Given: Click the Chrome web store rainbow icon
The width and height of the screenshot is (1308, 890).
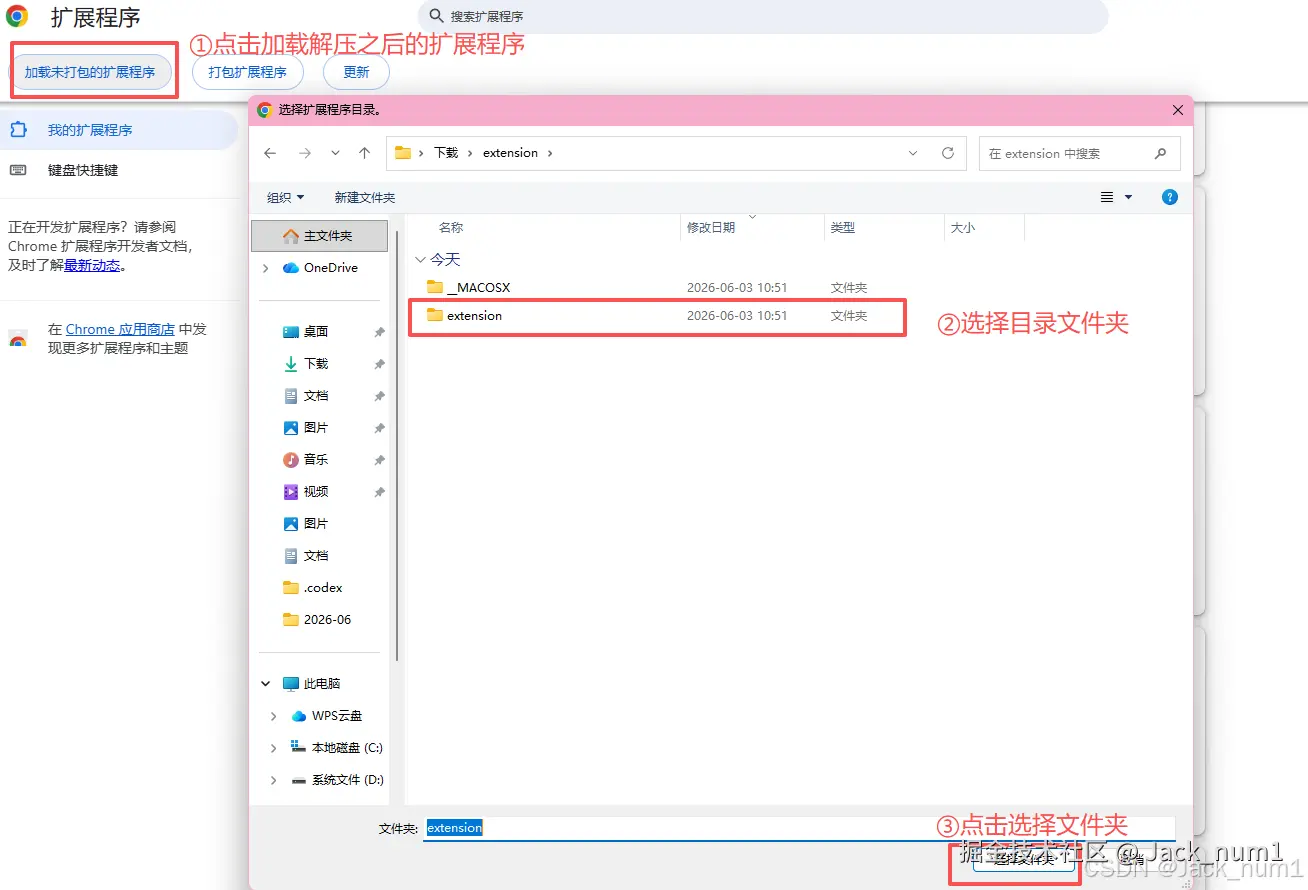Looking at the screenshot, I should [17, 339].
